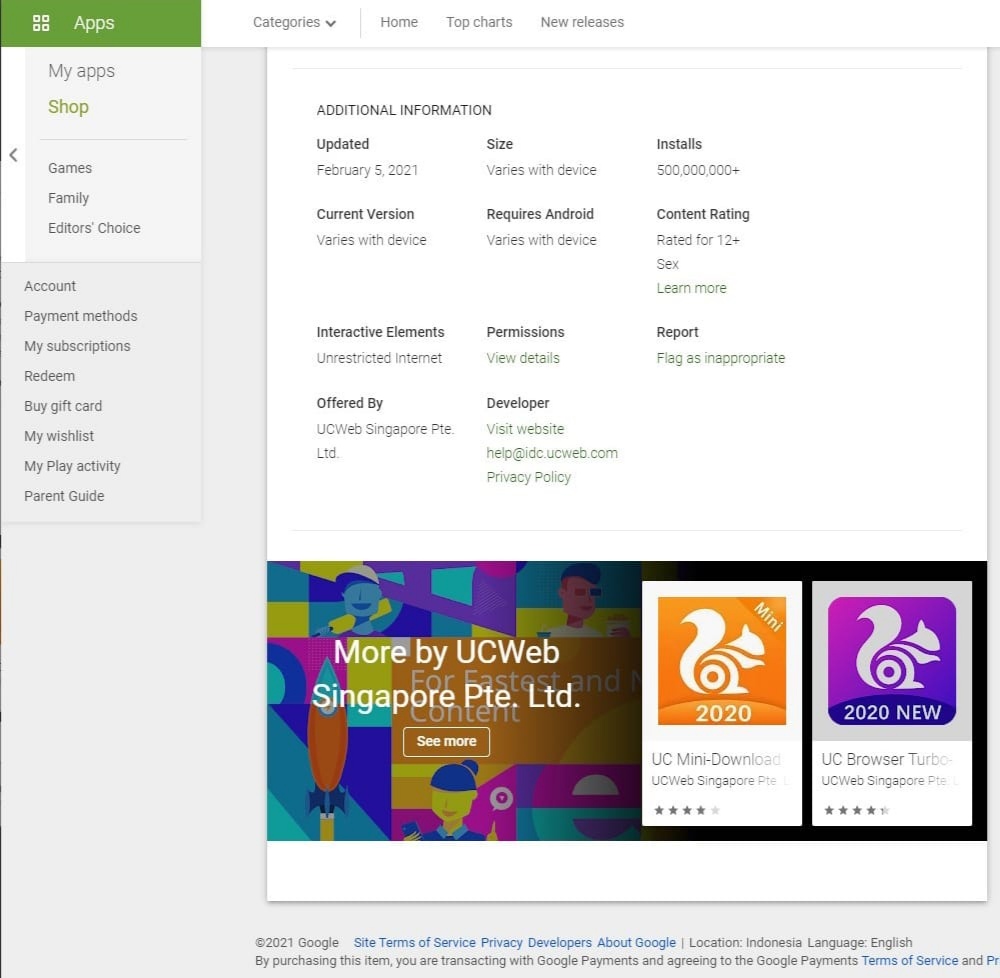Screen dimensions: 1000x978
Task: Click the help@idc.ucweb.com email link
Action: 552,453
